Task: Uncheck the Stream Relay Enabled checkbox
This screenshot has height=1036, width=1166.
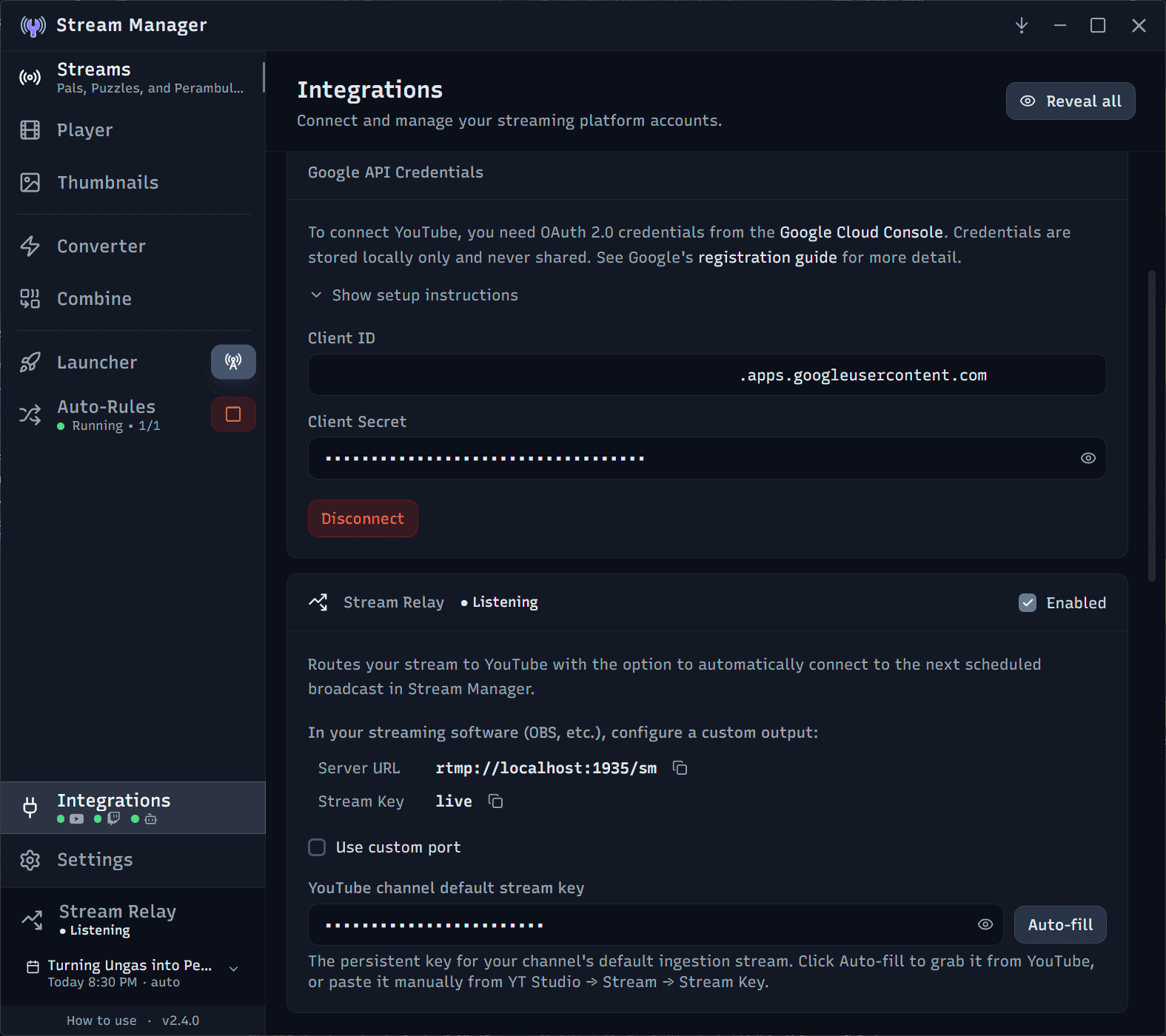Action: click(1028, 603)
